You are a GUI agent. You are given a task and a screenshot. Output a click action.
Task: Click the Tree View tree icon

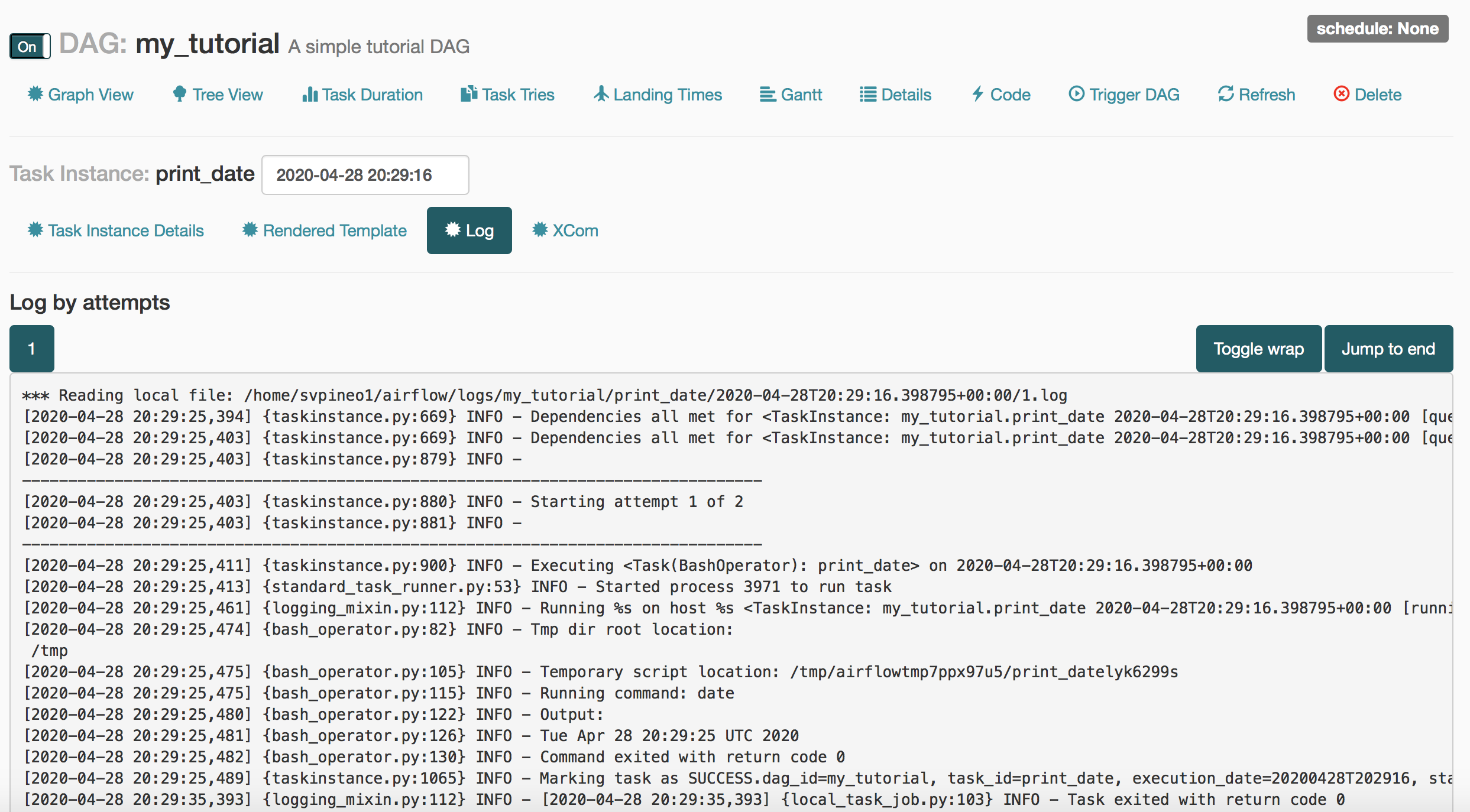click(x=180, y=94)
